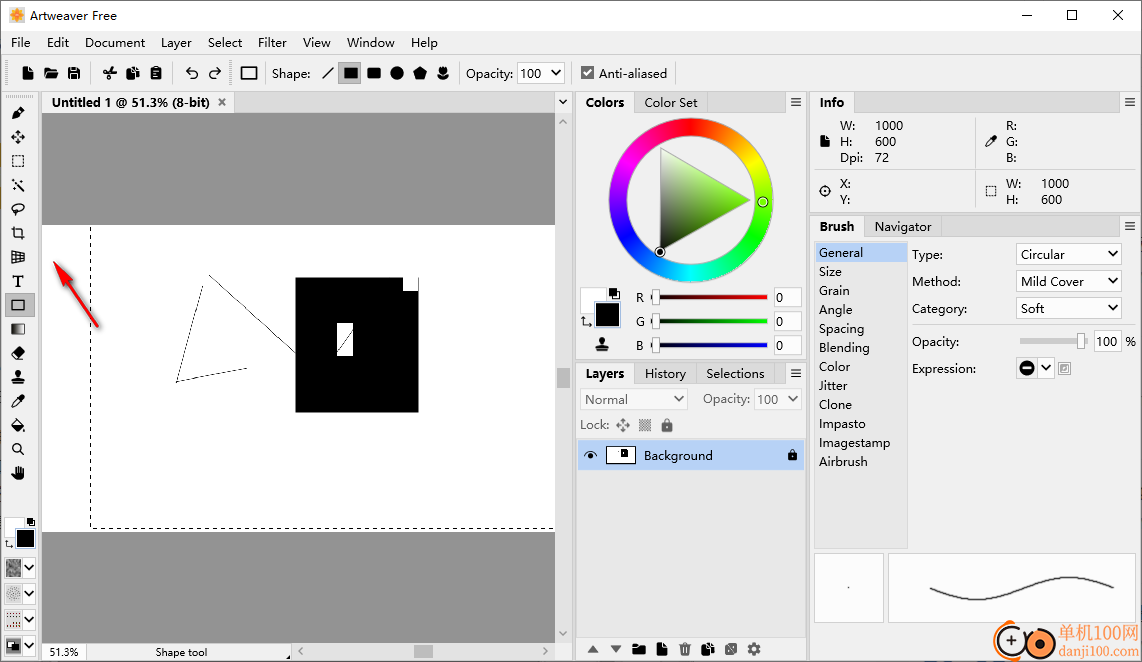Viewport: 1142px width, 662px height.
Task: Expand the paper texture selector dropdown
Action: click(x=29, y=567)
